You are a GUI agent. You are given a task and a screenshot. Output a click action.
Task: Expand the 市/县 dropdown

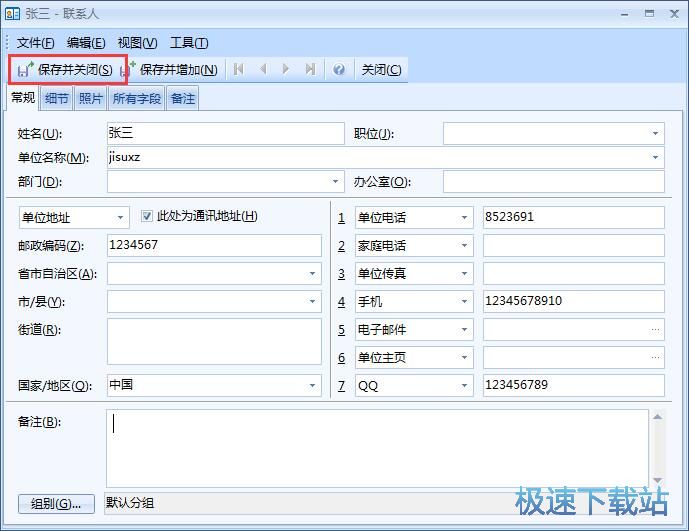(312, 302)
